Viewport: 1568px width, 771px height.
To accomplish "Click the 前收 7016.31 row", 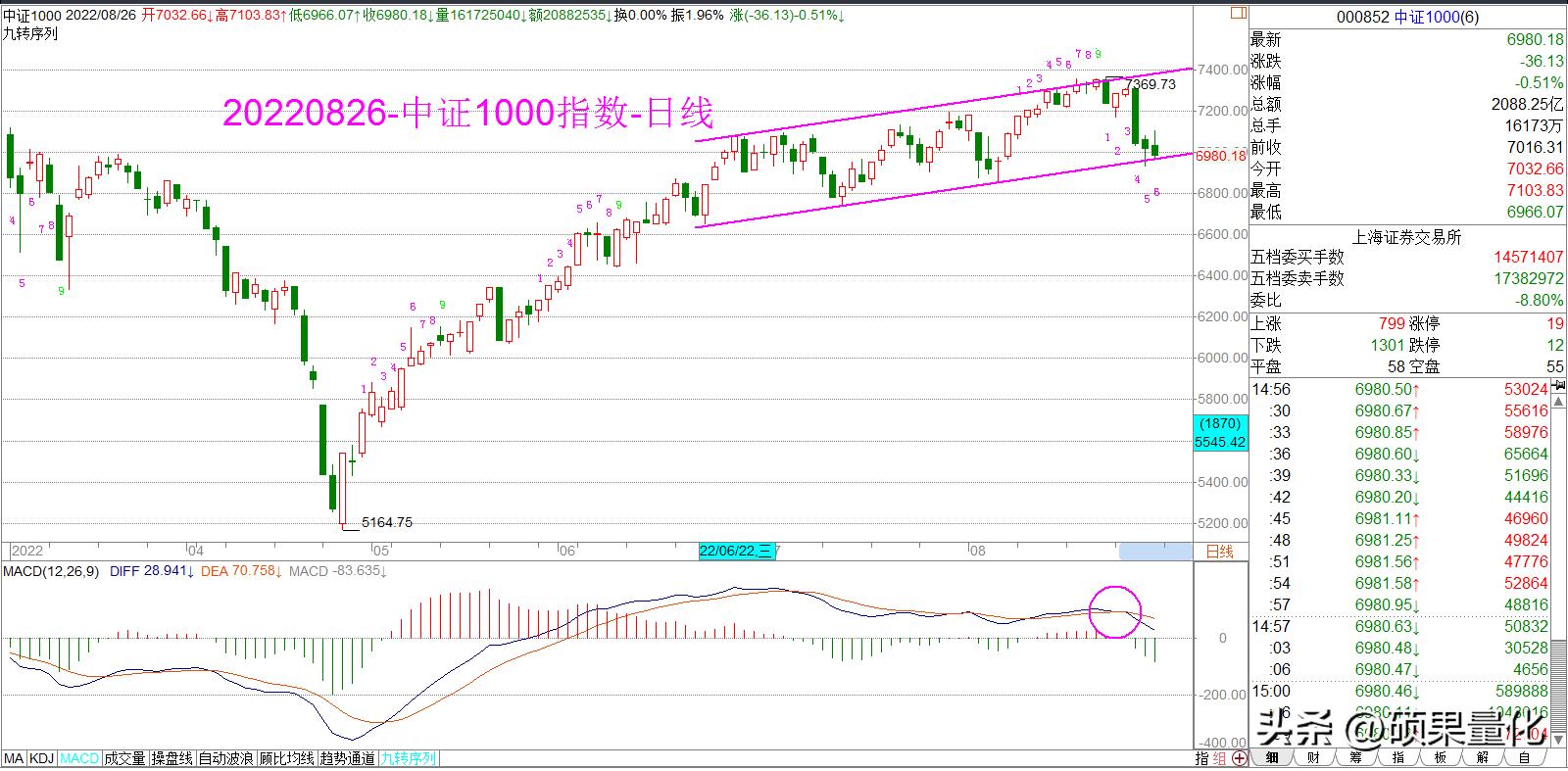I will tap(1407, 147).
